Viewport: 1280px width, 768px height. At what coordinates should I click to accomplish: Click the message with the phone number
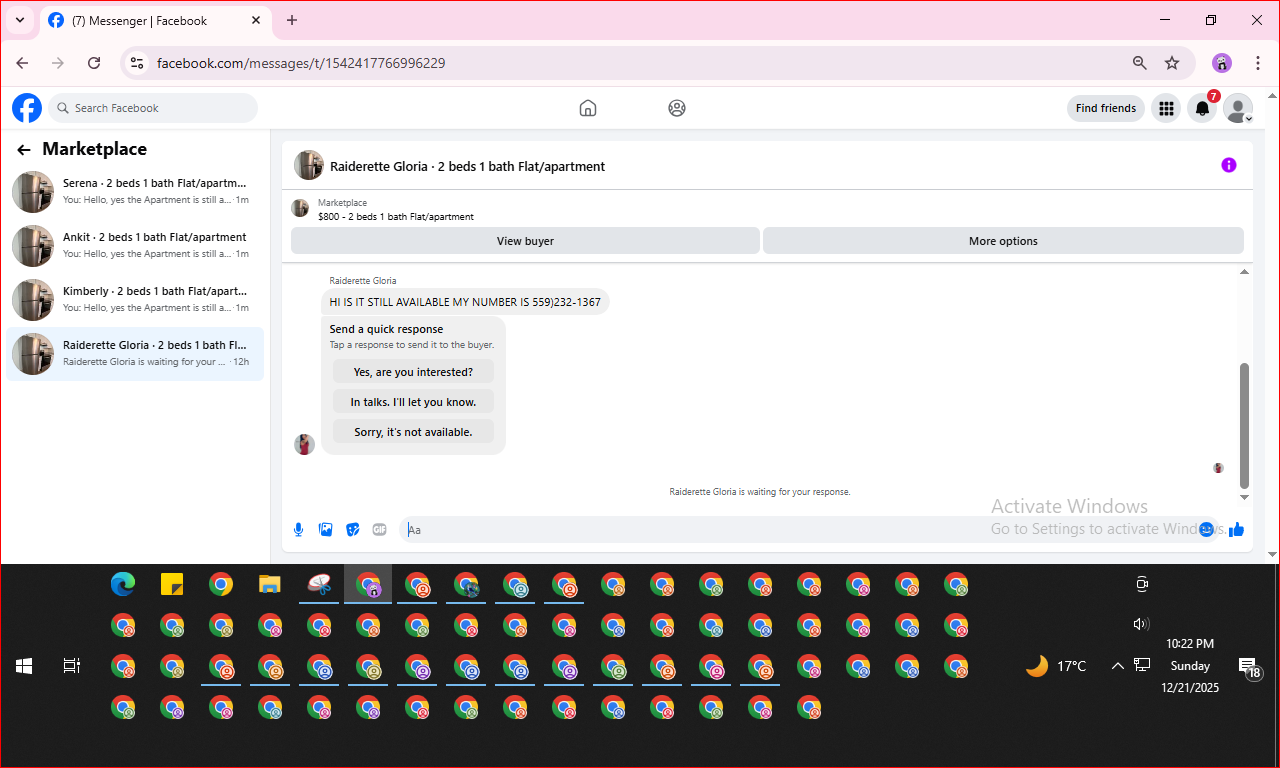[465, 302]
